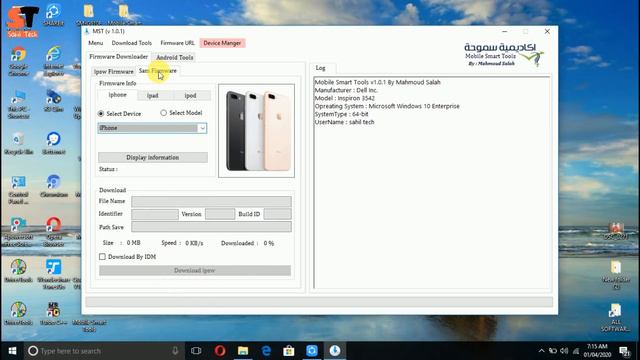Open ALL SOFTWARE folder on desktop
640x360 pixels.
[x=615, y=318]
